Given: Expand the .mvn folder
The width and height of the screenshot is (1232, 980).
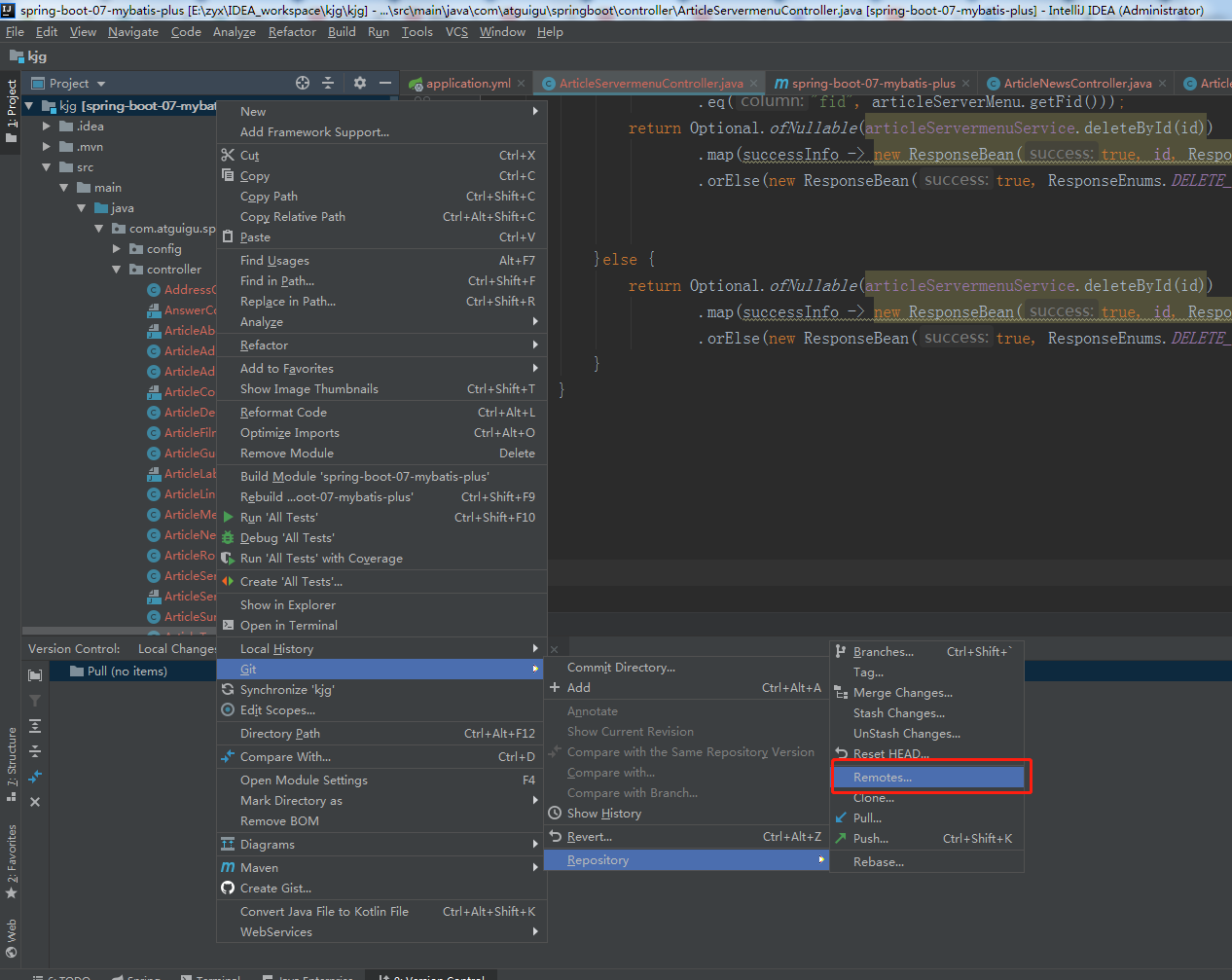Looking at the screenshot, I should coord(47,147).
